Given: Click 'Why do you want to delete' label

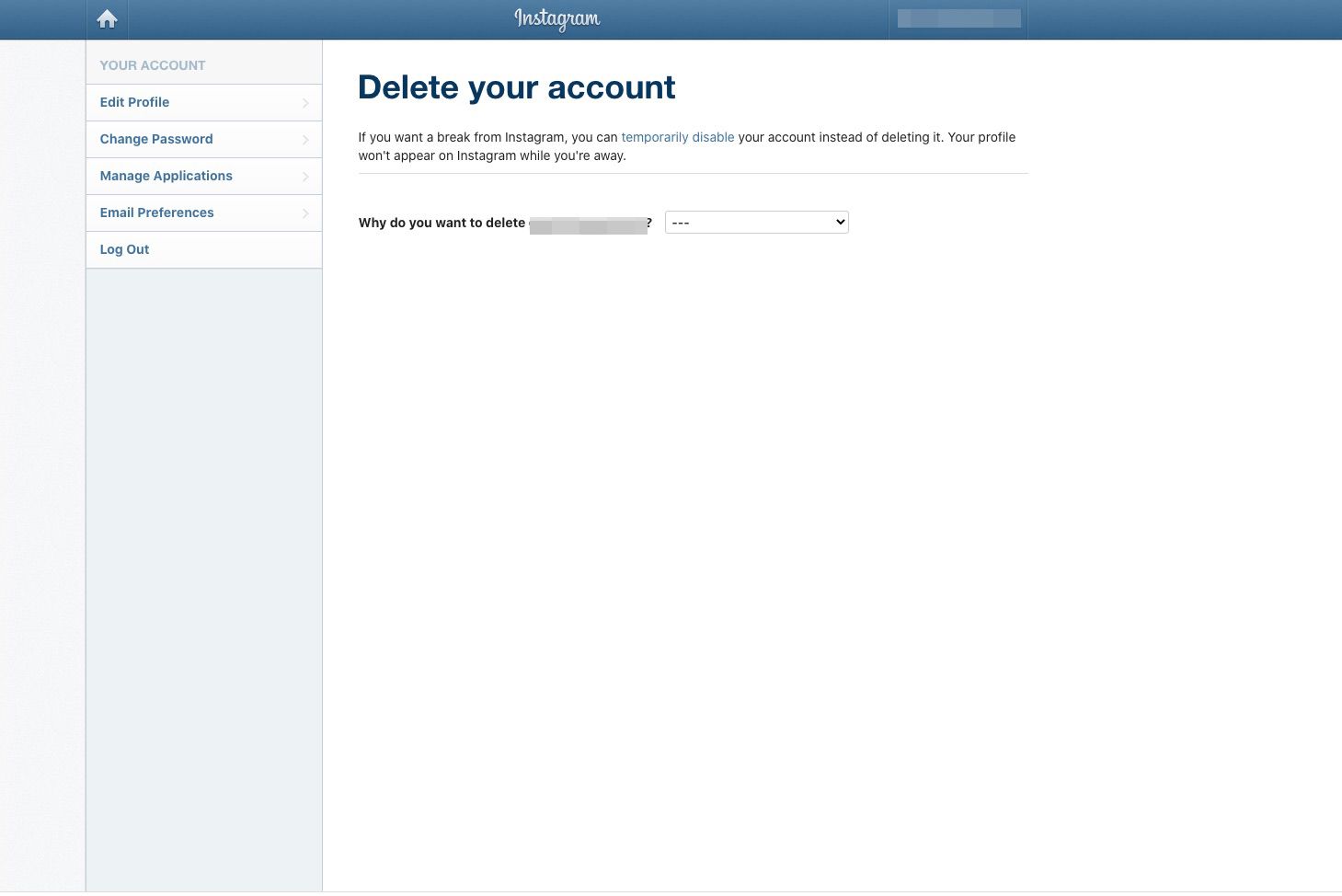Looking at the screenshot, I should pyautogui.click(x=442, y=223).
